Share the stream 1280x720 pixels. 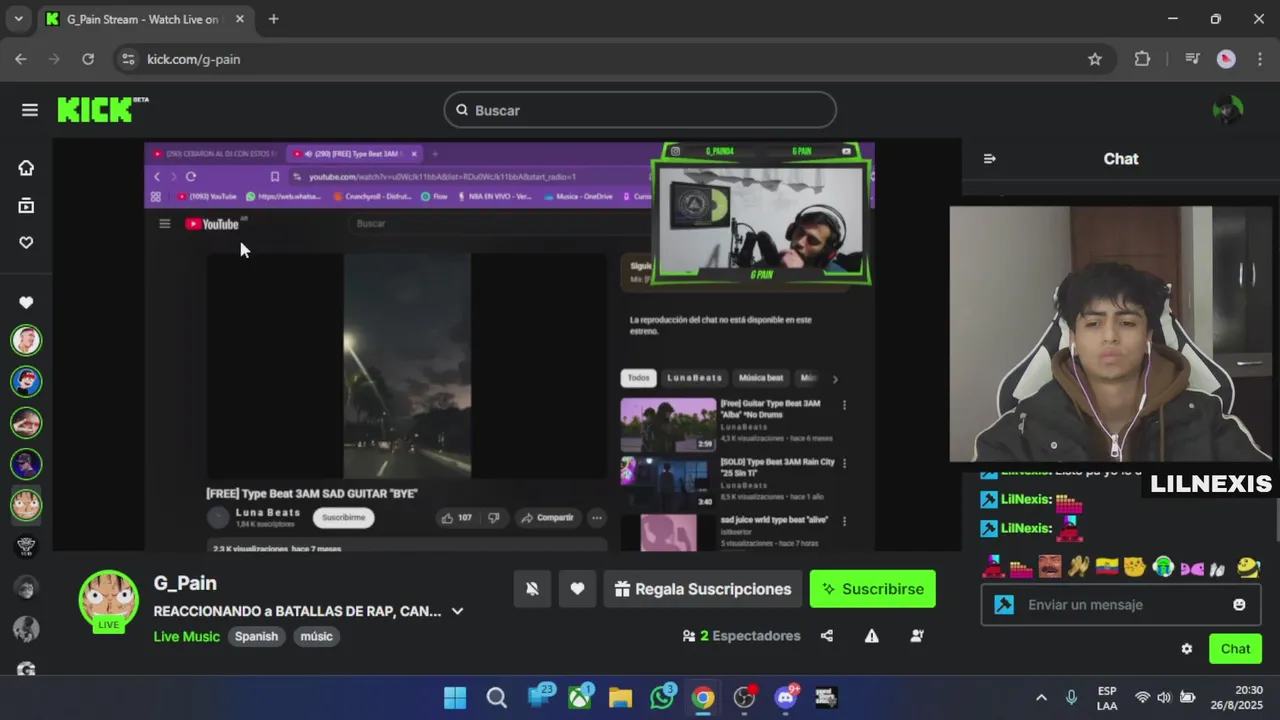[x=827, y=636]
